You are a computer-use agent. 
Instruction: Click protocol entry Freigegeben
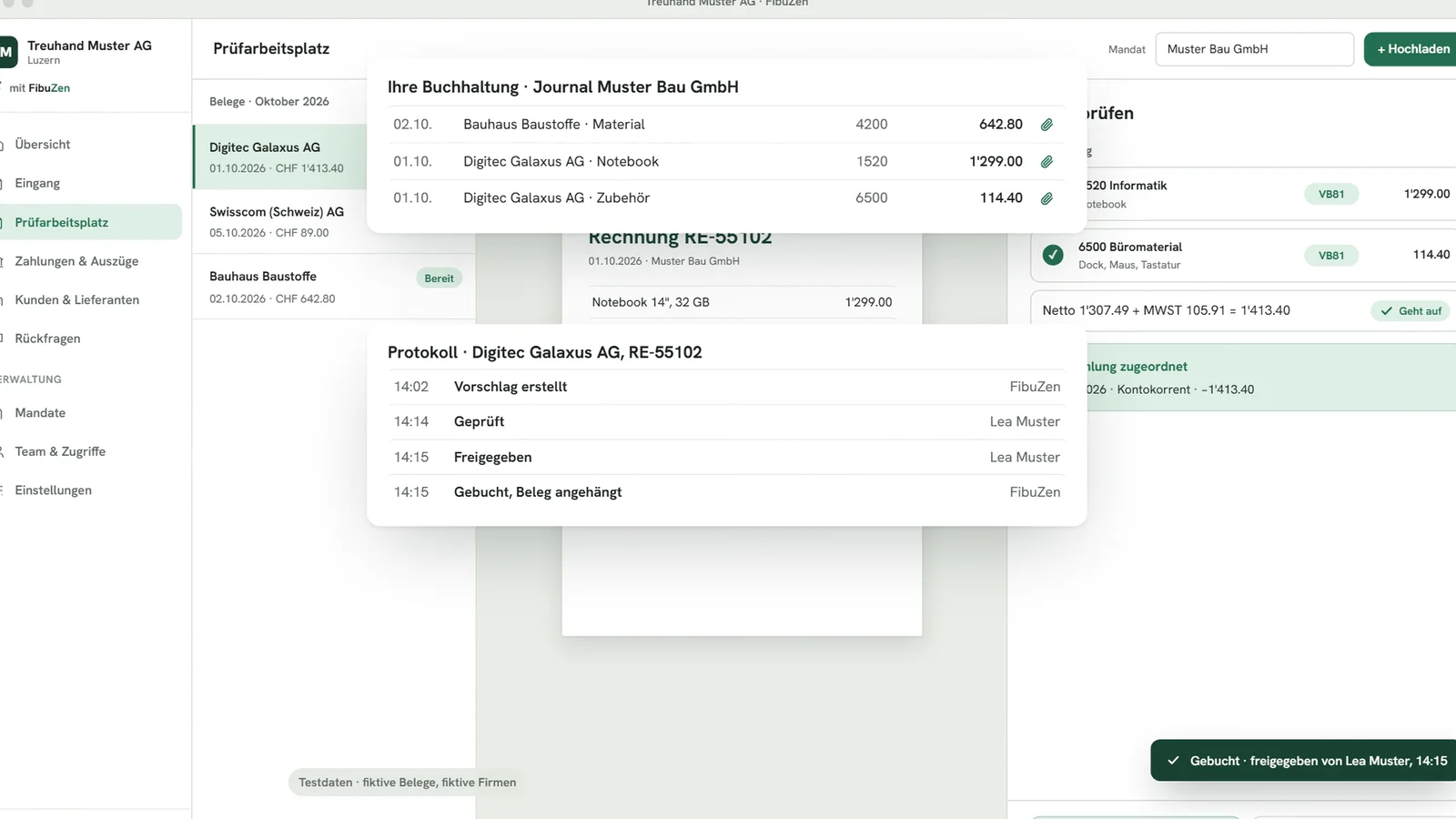click(726, 458)
